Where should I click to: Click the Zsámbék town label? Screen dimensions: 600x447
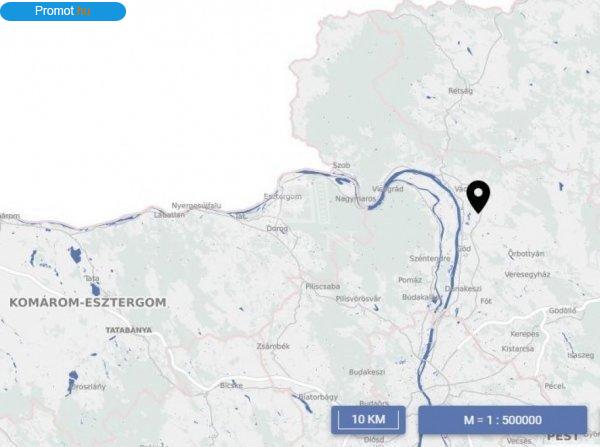(x=273, y=346)
